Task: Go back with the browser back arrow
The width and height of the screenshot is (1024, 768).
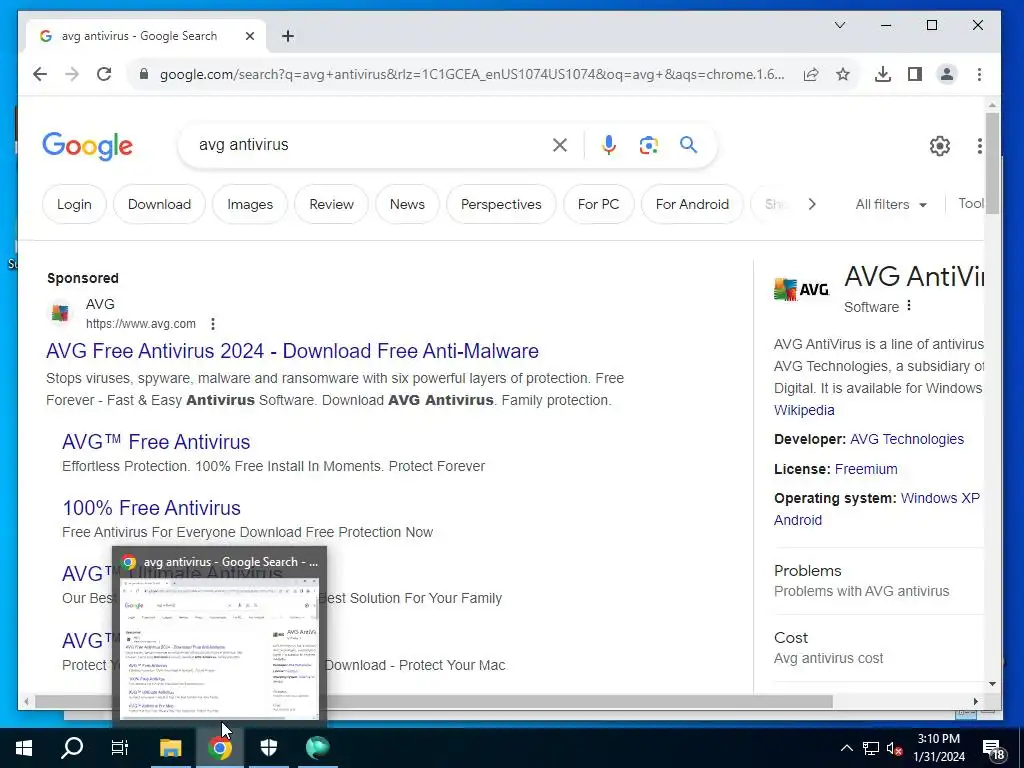Action: click(40, 74)
